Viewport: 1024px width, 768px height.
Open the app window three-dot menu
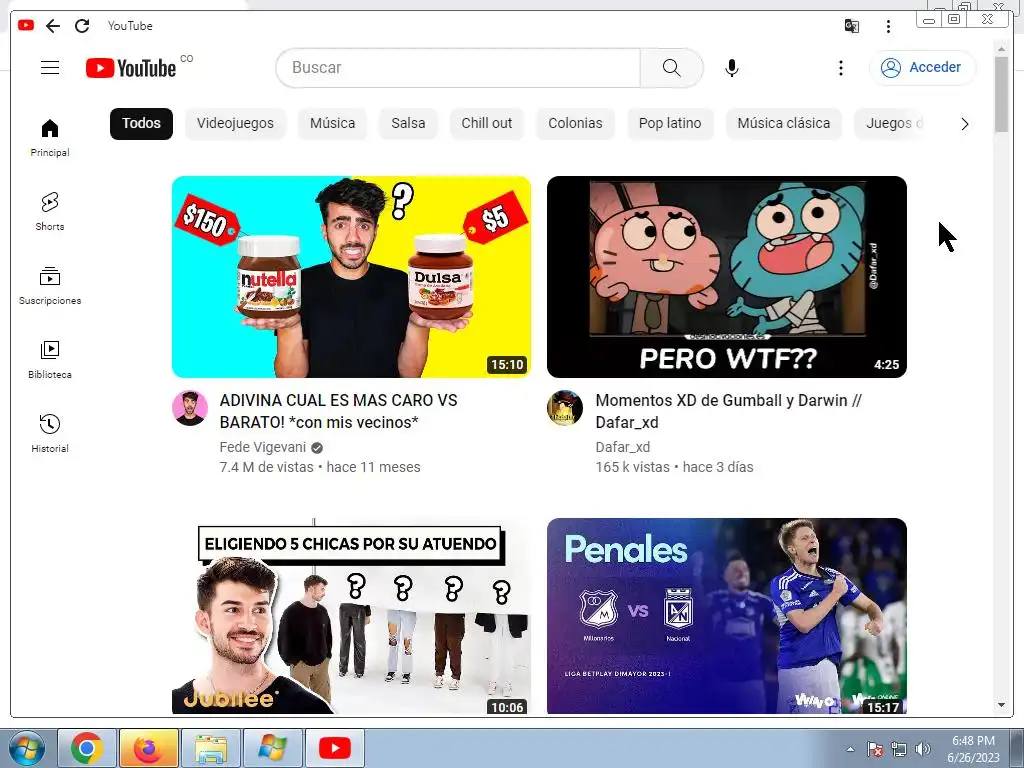[x=888, y=26]
